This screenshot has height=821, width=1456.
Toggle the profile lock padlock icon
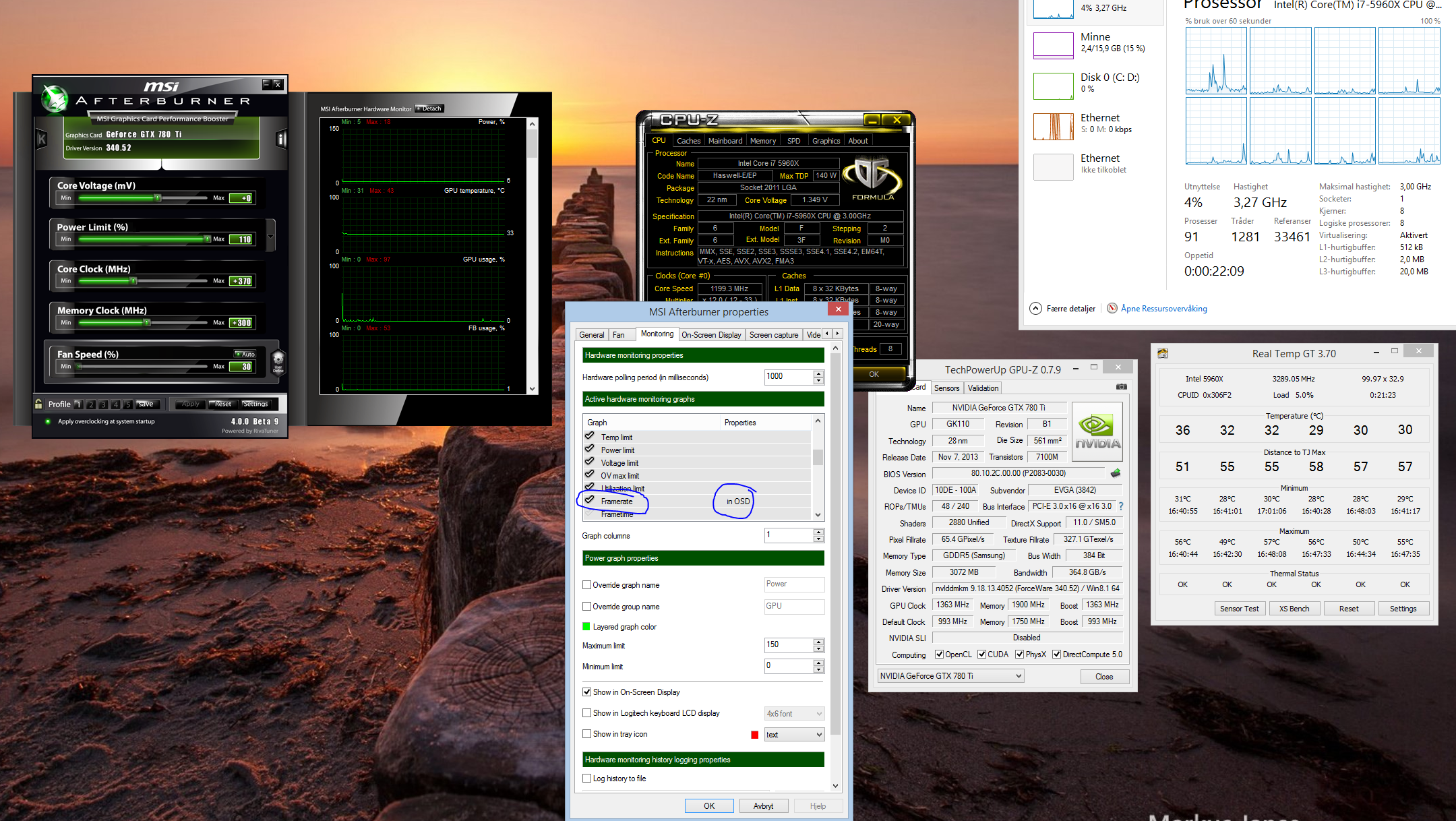click(x=39, y=404)
